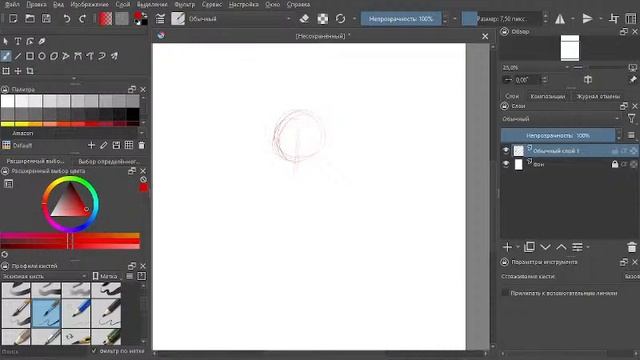Toggle lock on the Фон layer
This screenshot has width=640, height=360.
[x=615, y=164]
